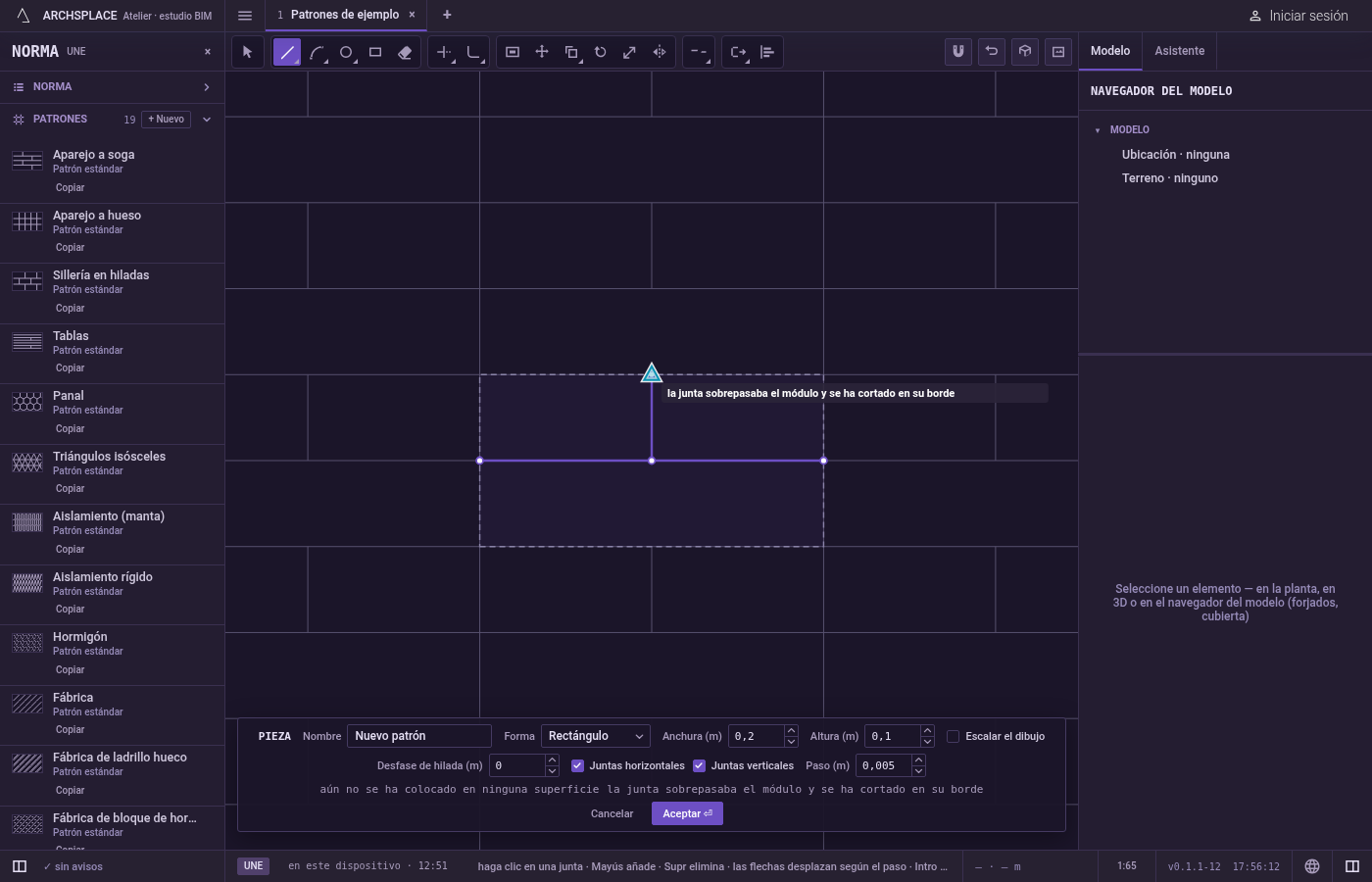Click the Nombre field containing Nuevo patrón
Image resolution: width=1372 pixels, height=882 pixels.
[419, 736]
